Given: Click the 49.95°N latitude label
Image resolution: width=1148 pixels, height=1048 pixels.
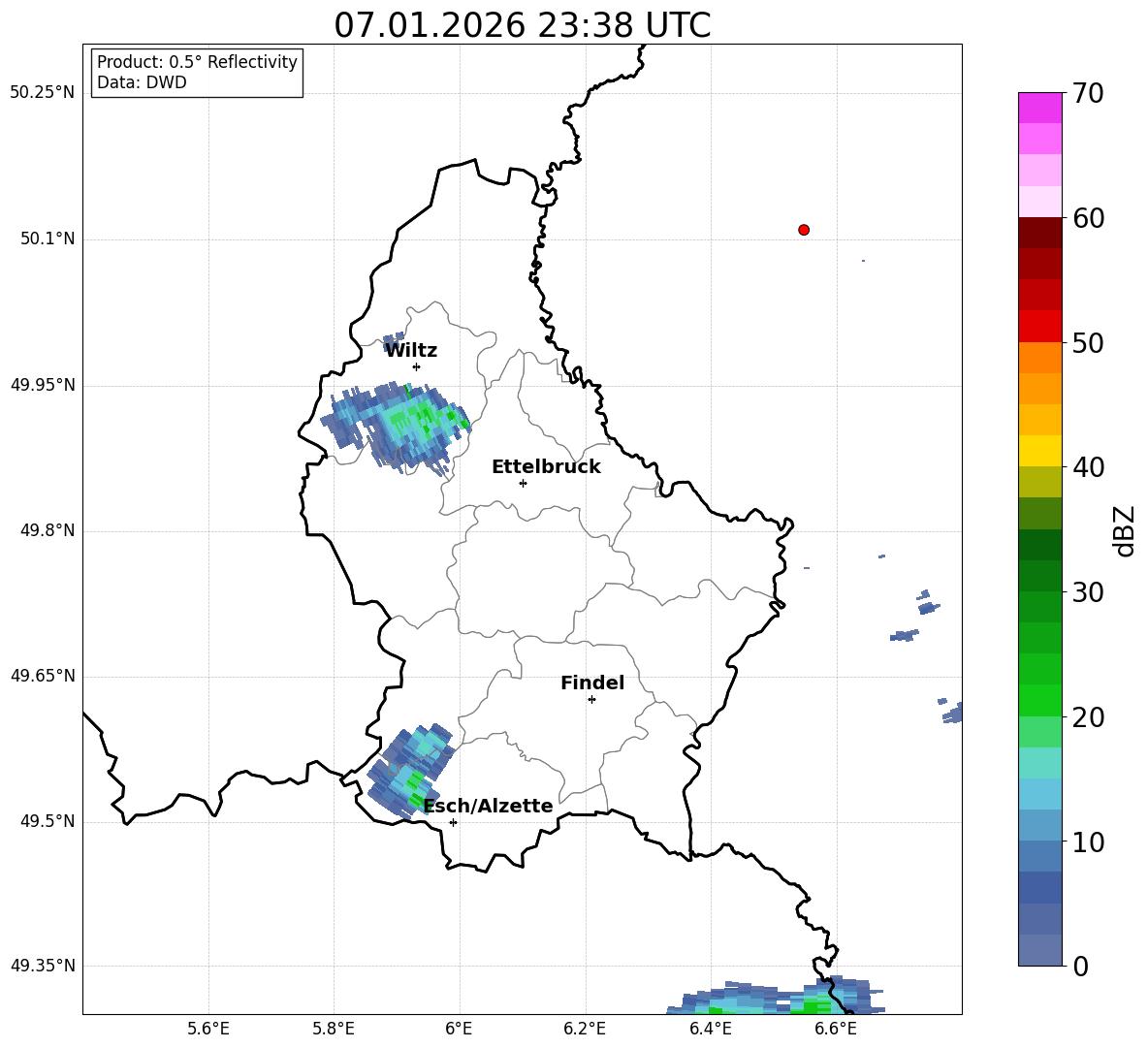Looking at the screenshot, I should (43, 385).
